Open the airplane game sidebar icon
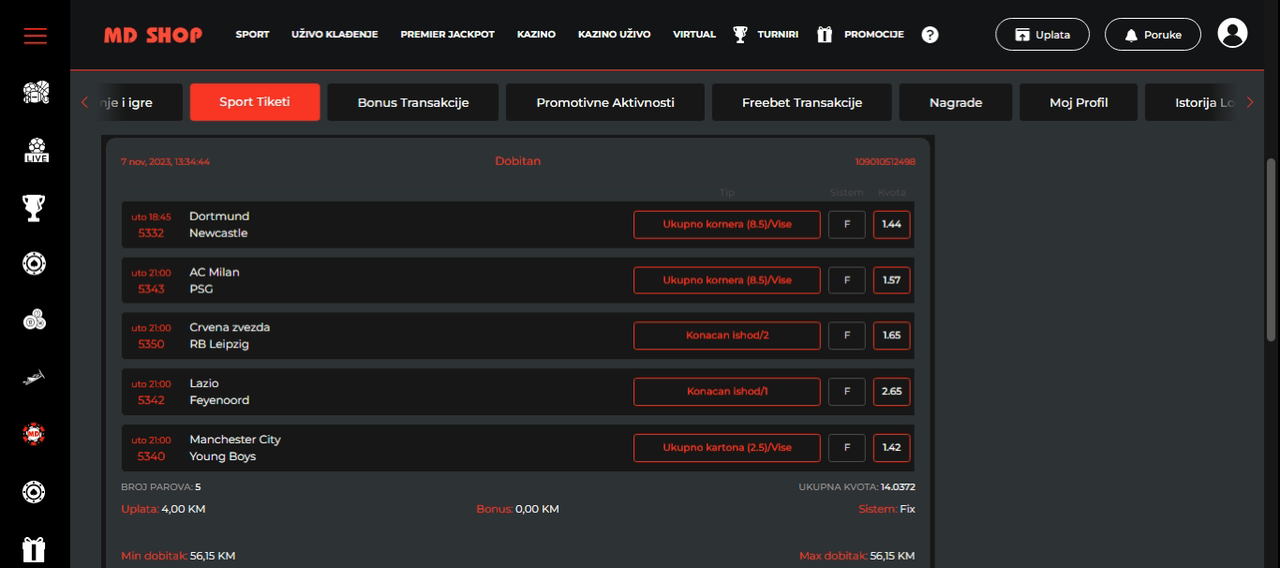The width and height of the screenshot is (1280, 568). [35, 378]
